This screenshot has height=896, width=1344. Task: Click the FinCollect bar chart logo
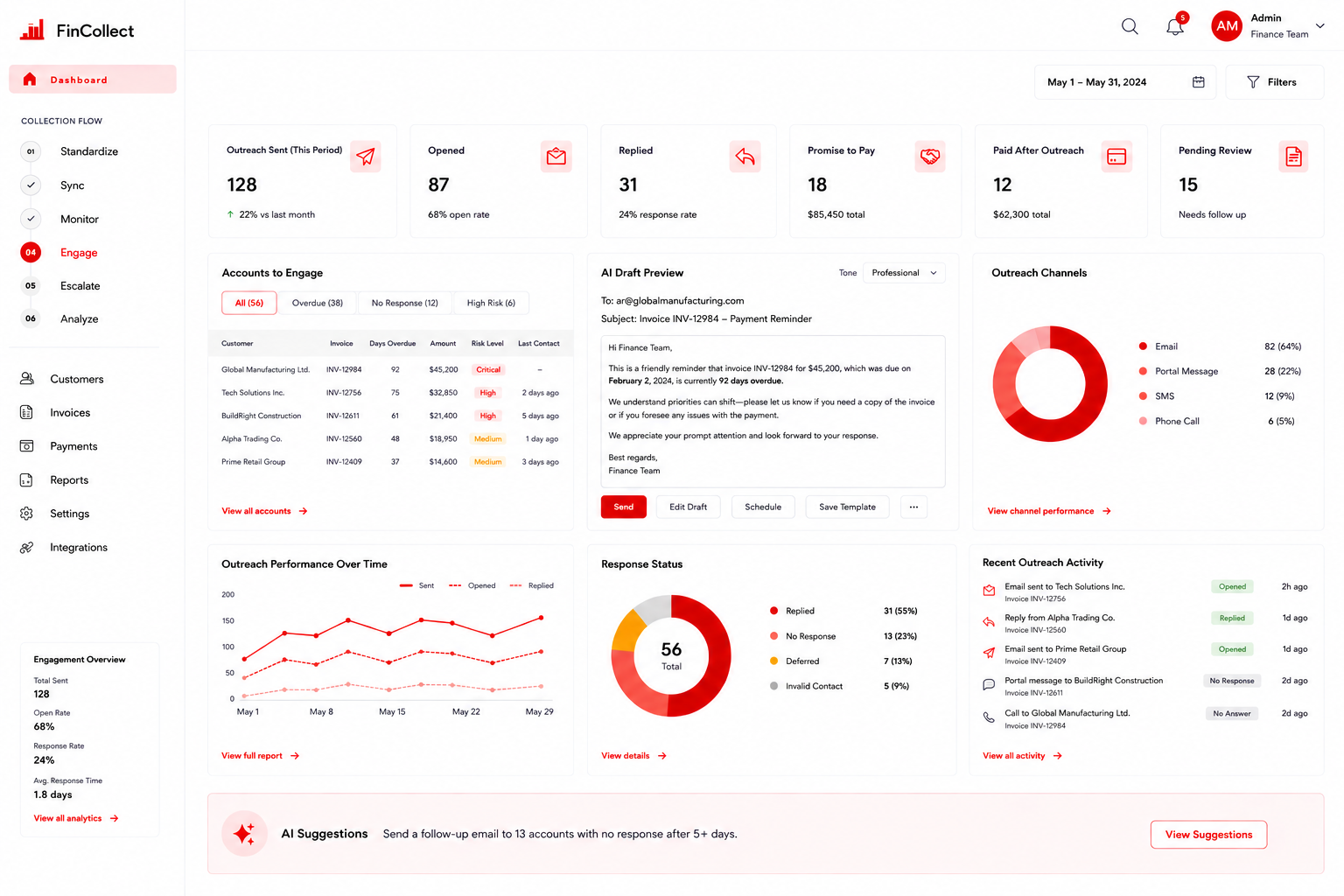32,31
